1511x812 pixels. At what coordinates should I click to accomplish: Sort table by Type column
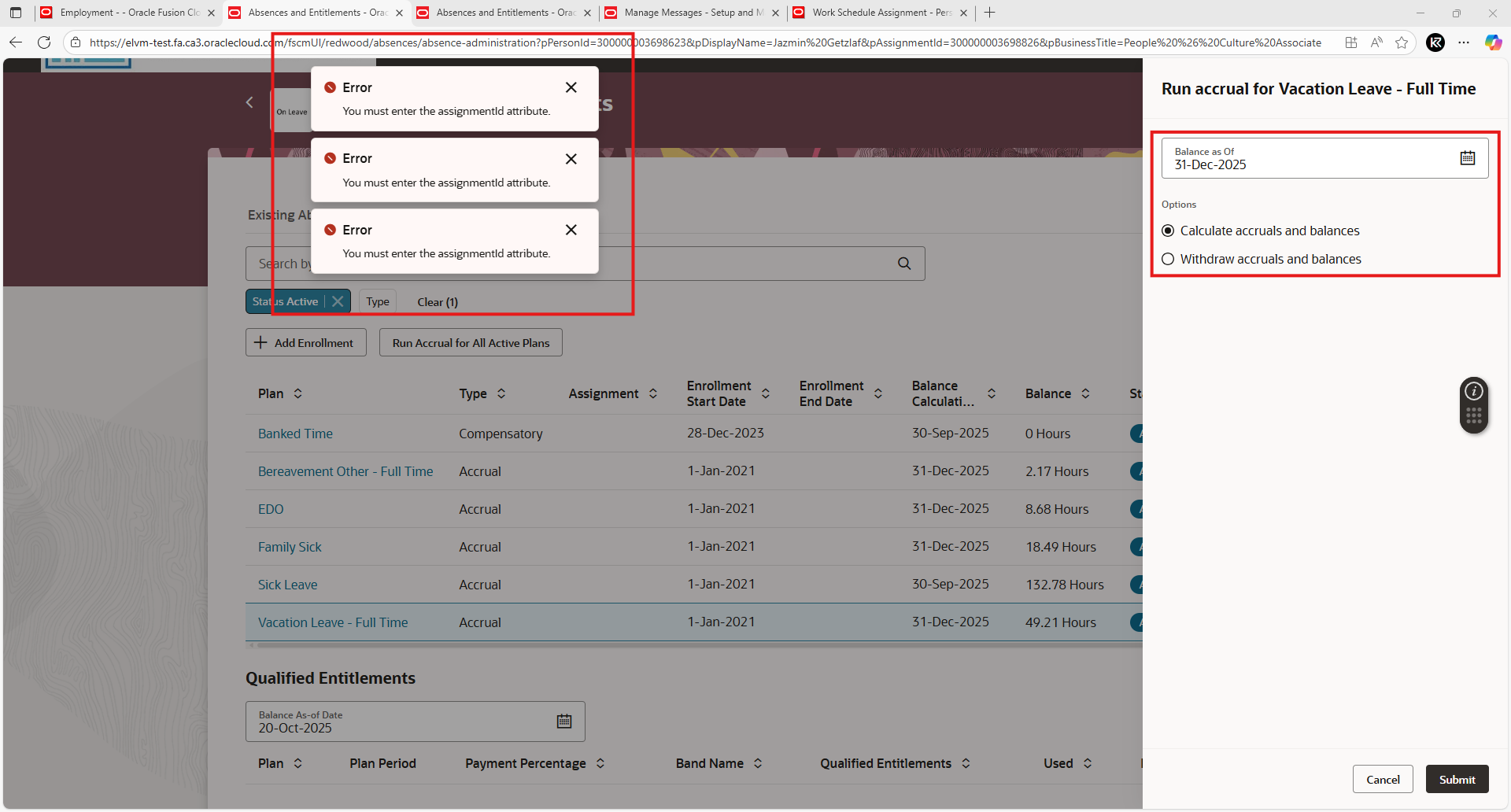[501, 393]
